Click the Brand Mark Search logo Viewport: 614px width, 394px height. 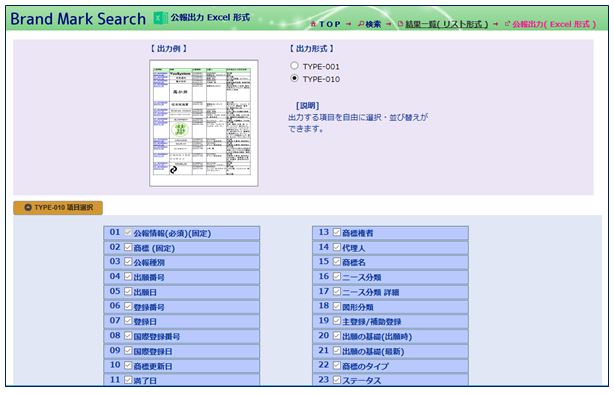tap(78, 19)
